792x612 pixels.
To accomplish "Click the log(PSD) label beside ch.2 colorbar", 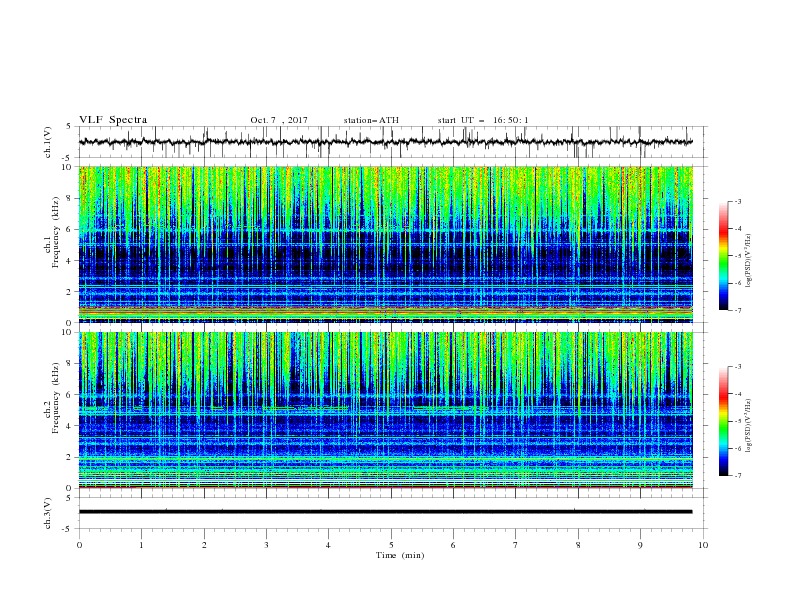I will click(x=748, y=426).
